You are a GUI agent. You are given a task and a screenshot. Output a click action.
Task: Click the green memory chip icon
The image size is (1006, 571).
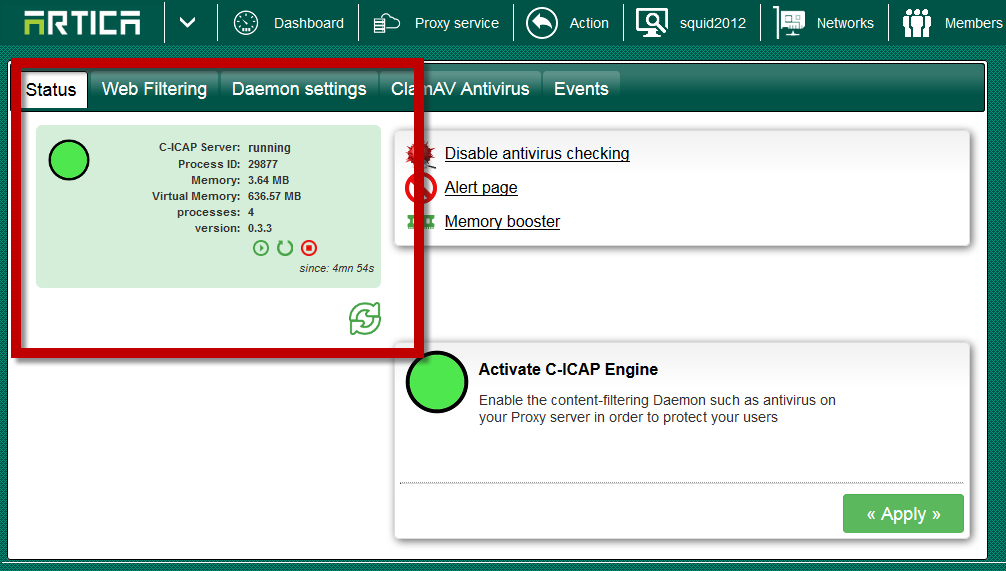click(421, 222)
